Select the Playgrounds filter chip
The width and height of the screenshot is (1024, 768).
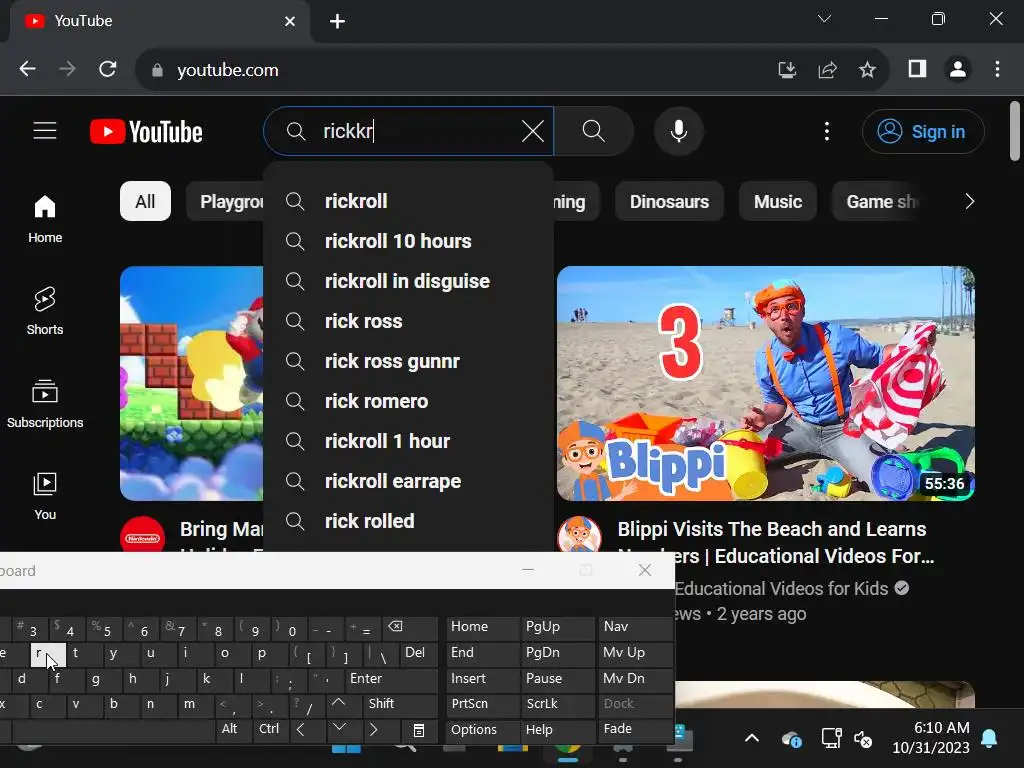pyautogui.click(x=225, y=201)
